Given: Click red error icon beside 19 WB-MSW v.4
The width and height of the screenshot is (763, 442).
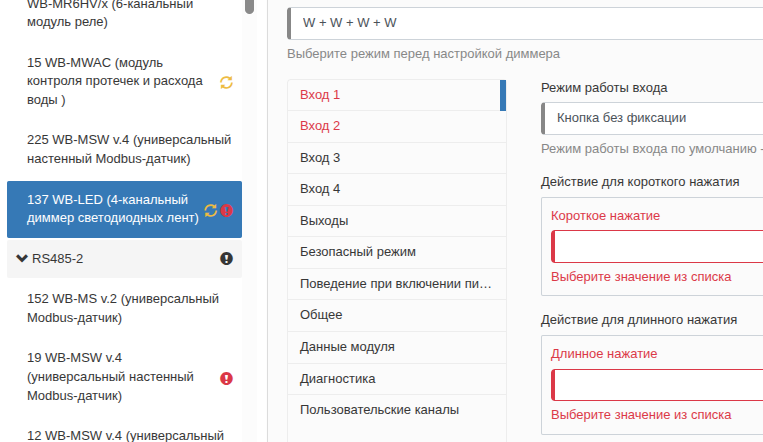Looking at the screenshot, I should [x=226, y=378].
